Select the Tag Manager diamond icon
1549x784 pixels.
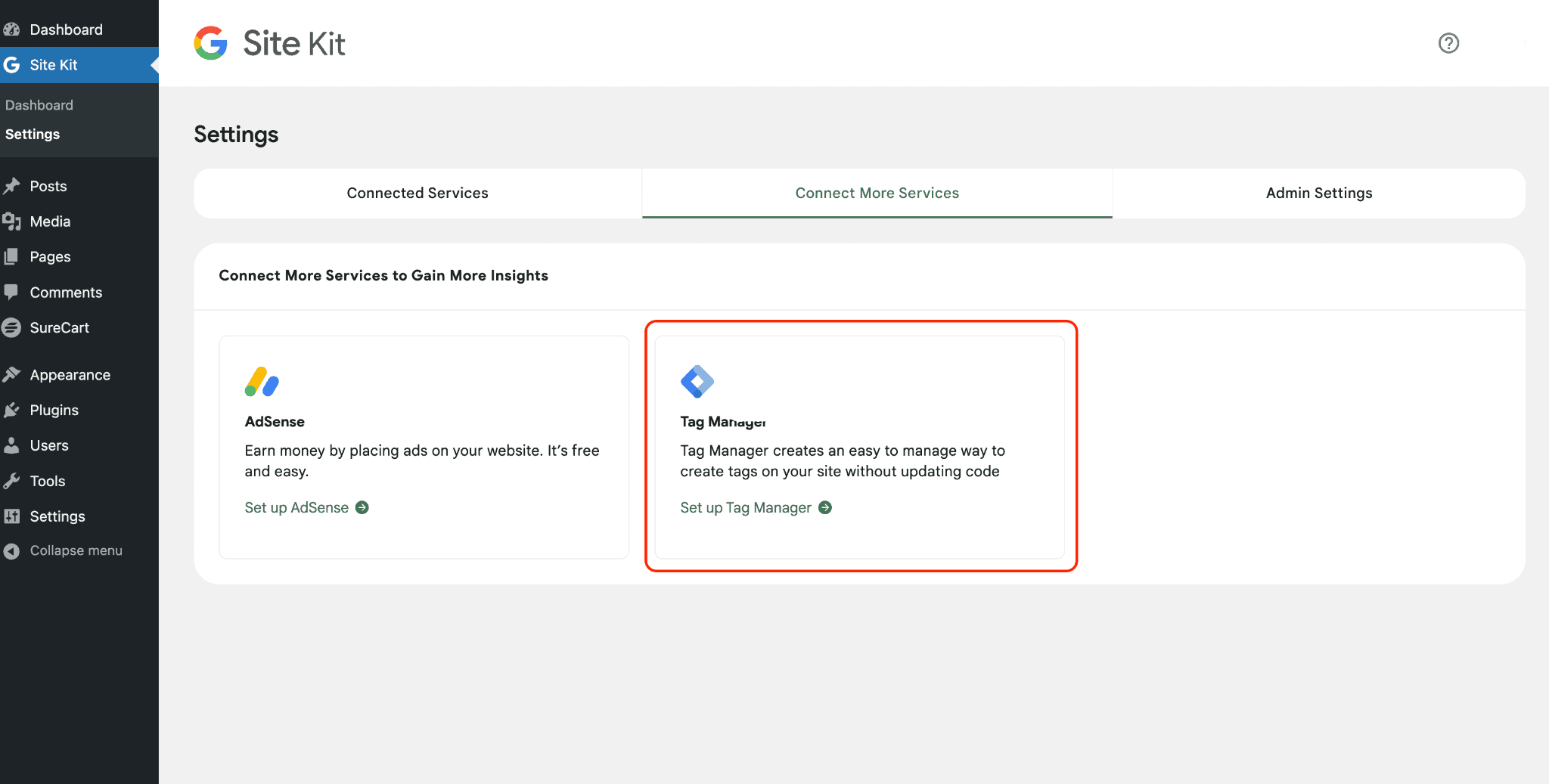(x=697, y=382)
